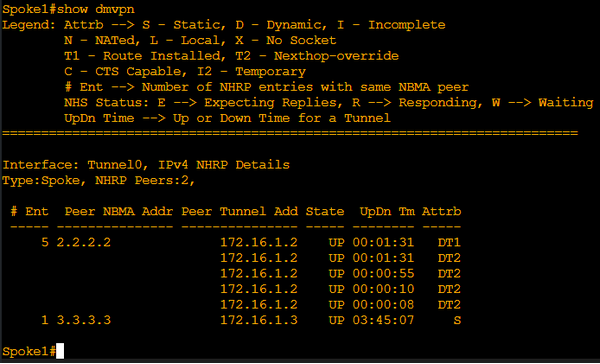The height and width of the screenshot is (364, 600).
Task: Click the 'Peer Tunnel Add' column header
Action: pos(240,211)
